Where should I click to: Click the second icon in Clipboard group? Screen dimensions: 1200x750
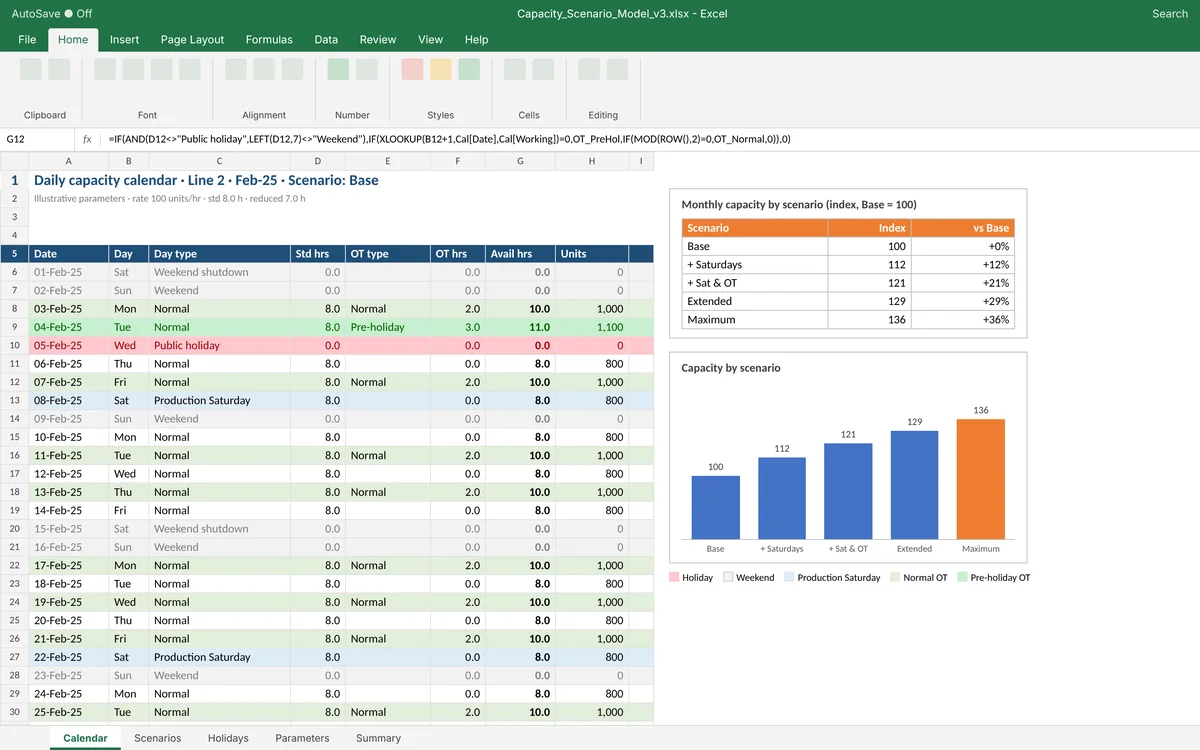pos(59,69)
